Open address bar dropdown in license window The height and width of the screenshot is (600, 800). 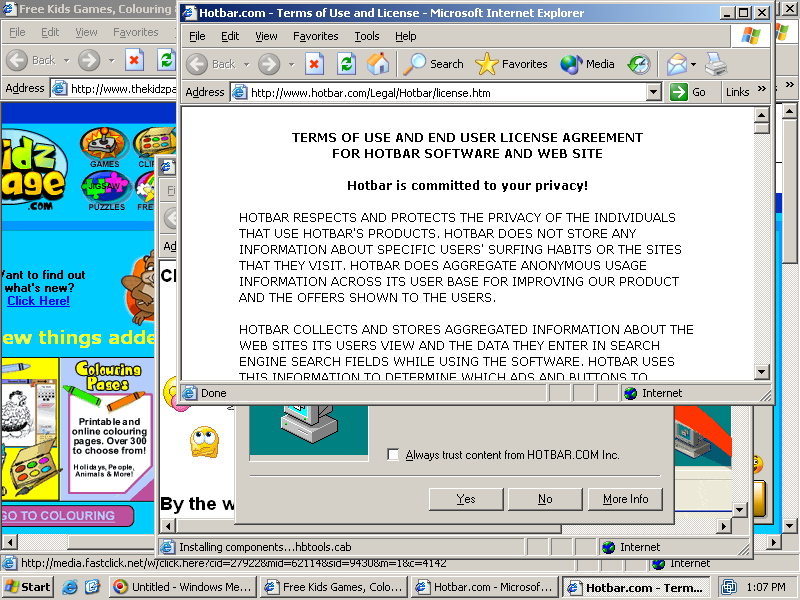click(654, 92)
